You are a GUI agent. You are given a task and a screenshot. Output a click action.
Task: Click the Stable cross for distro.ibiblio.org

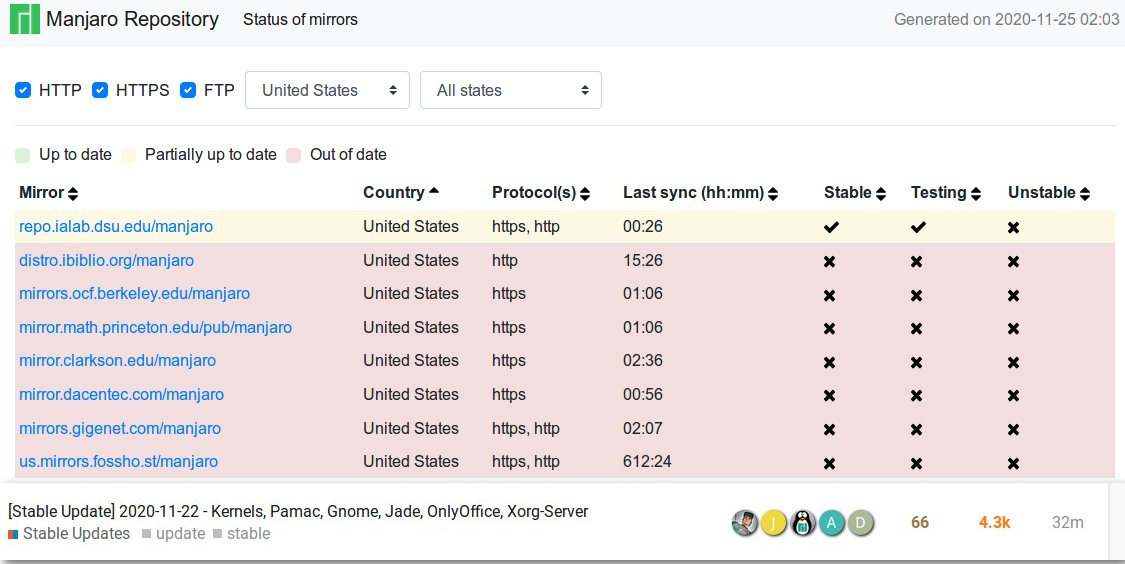click(829, 261)
